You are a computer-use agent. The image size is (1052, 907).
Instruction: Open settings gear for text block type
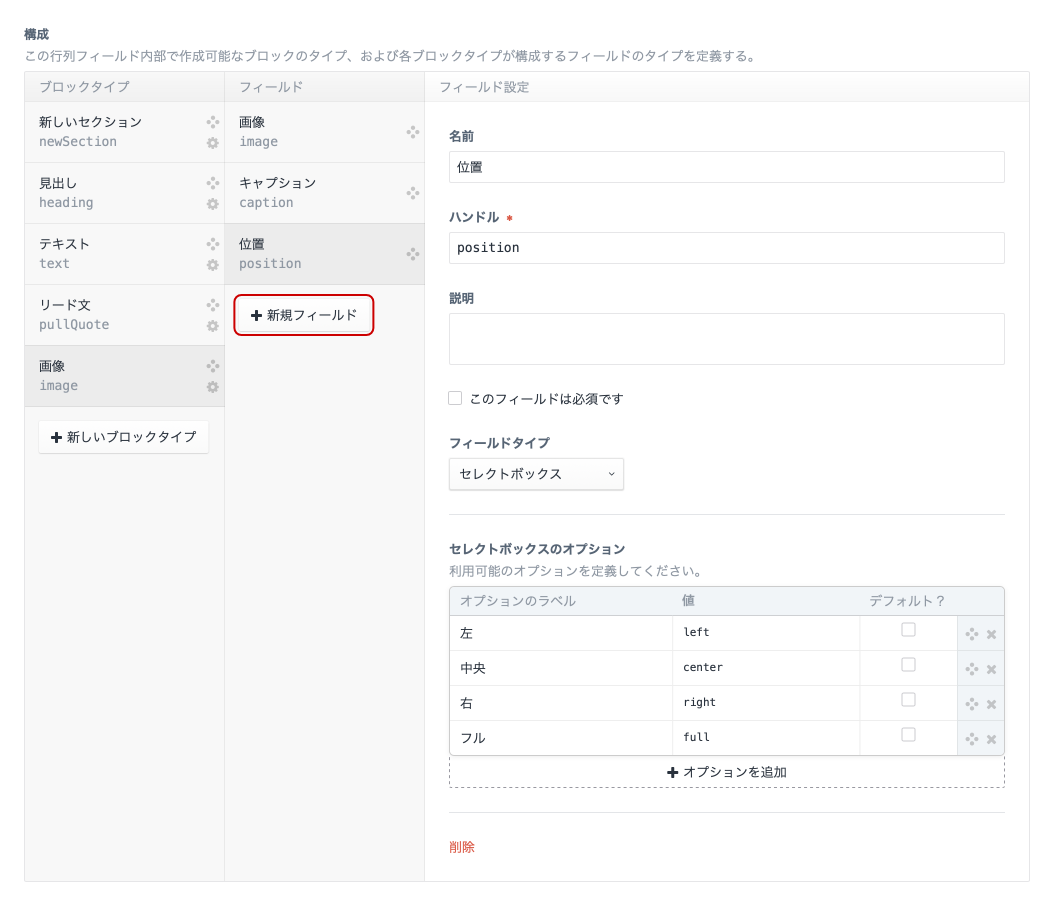click(212, 265)
